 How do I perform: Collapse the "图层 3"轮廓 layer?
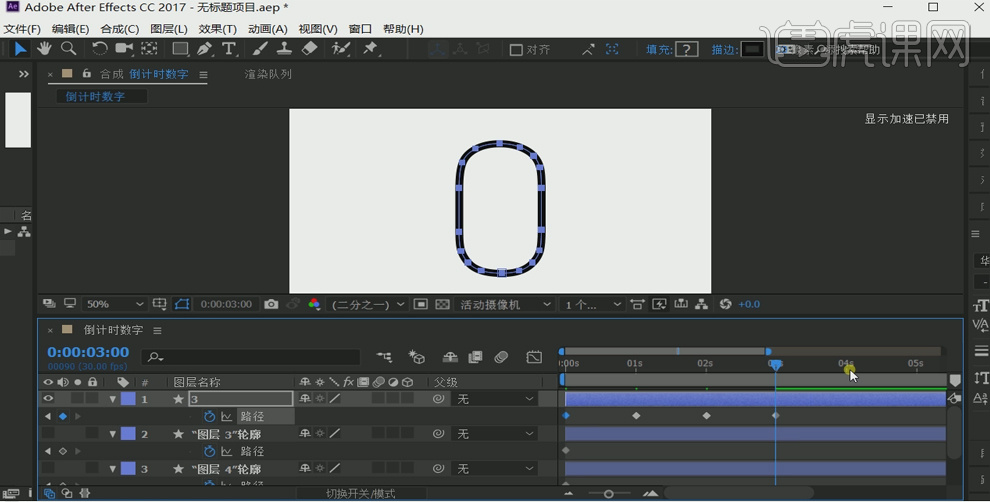tap(112, 434)
